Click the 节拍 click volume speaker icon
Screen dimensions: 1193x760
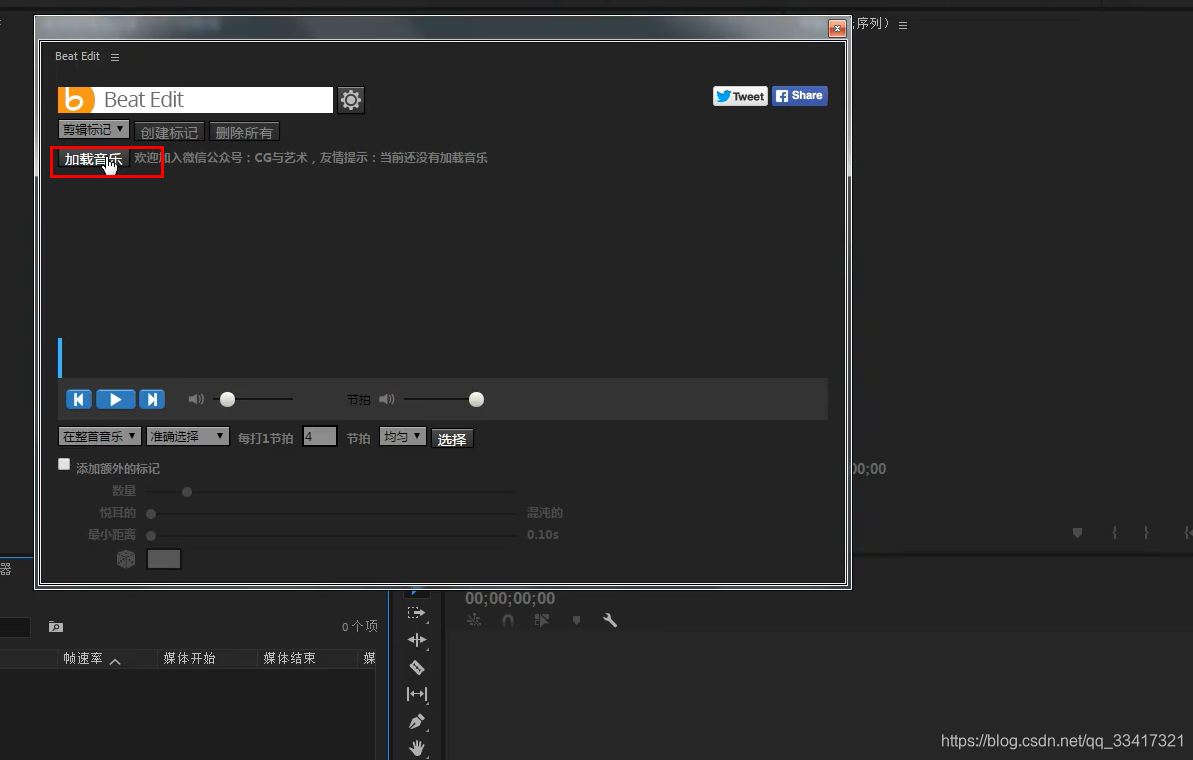[x=387, y=399]
